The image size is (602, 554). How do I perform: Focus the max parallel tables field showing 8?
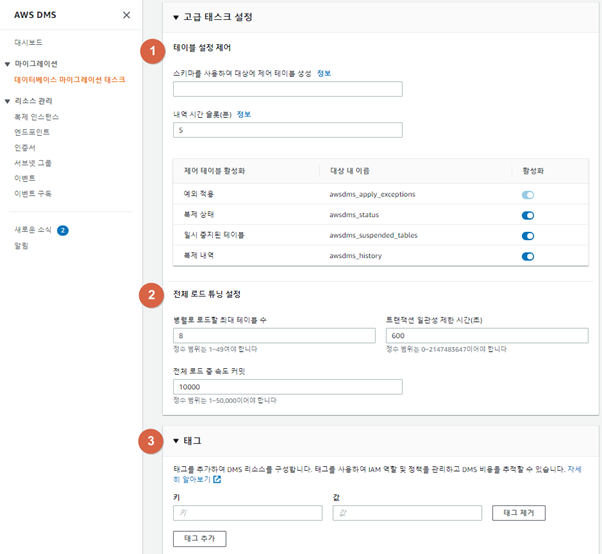pos(274,336)
